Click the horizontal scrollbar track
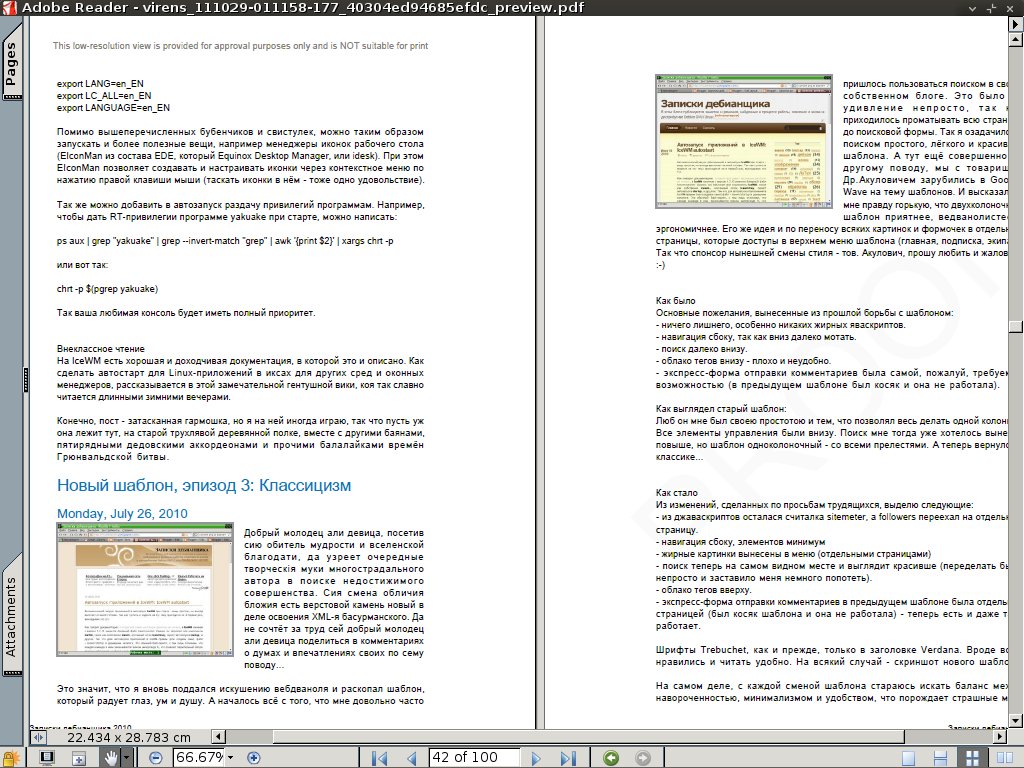This screenshot has width=1024, height=768. click(609, 737)
